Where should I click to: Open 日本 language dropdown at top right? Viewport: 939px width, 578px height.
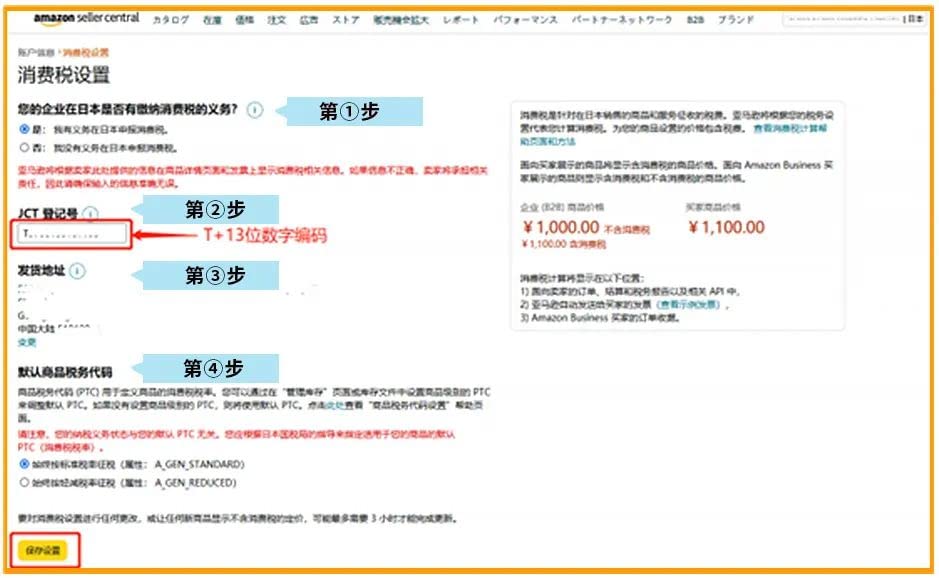pyautogui.click(x=914, y=20)
